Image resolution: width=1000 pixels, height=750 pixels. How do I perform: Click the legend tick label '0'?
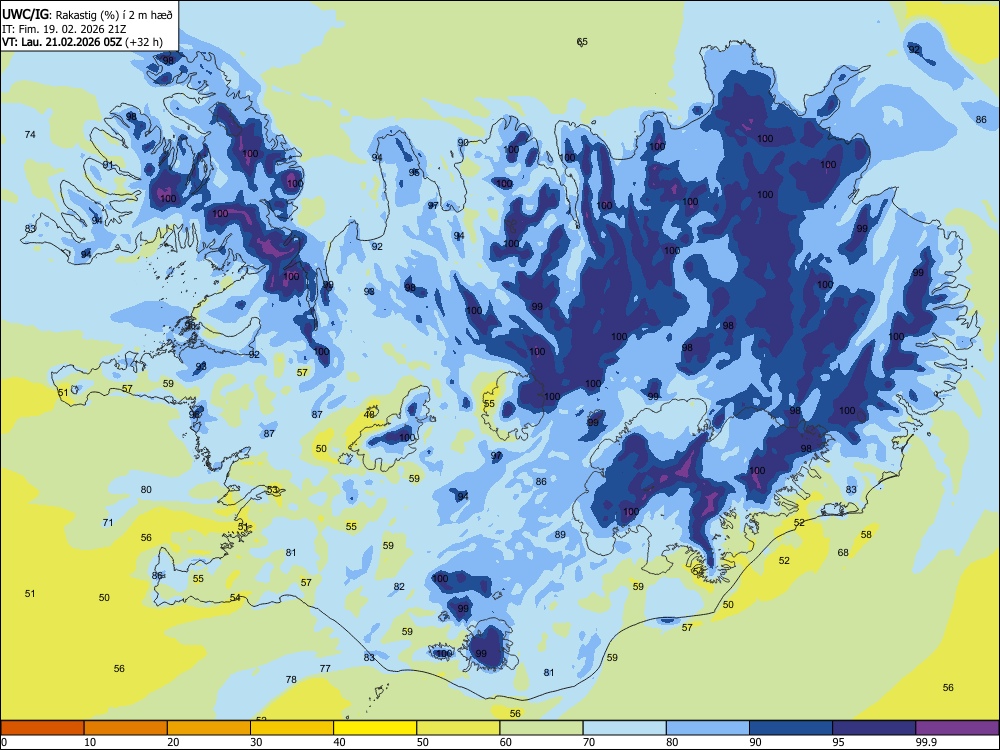pyautogui.click(x=4, y=742)
